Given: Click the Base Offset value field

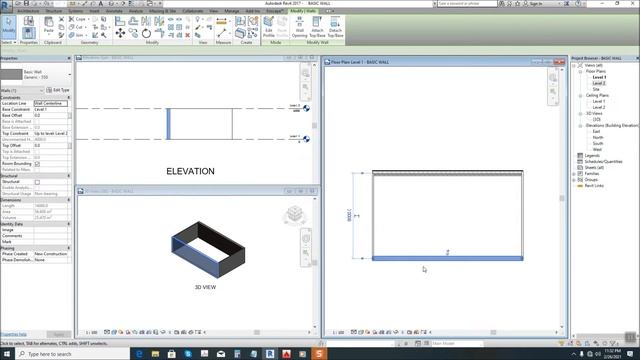Looking at the screenshot, I should coord(50,116).
